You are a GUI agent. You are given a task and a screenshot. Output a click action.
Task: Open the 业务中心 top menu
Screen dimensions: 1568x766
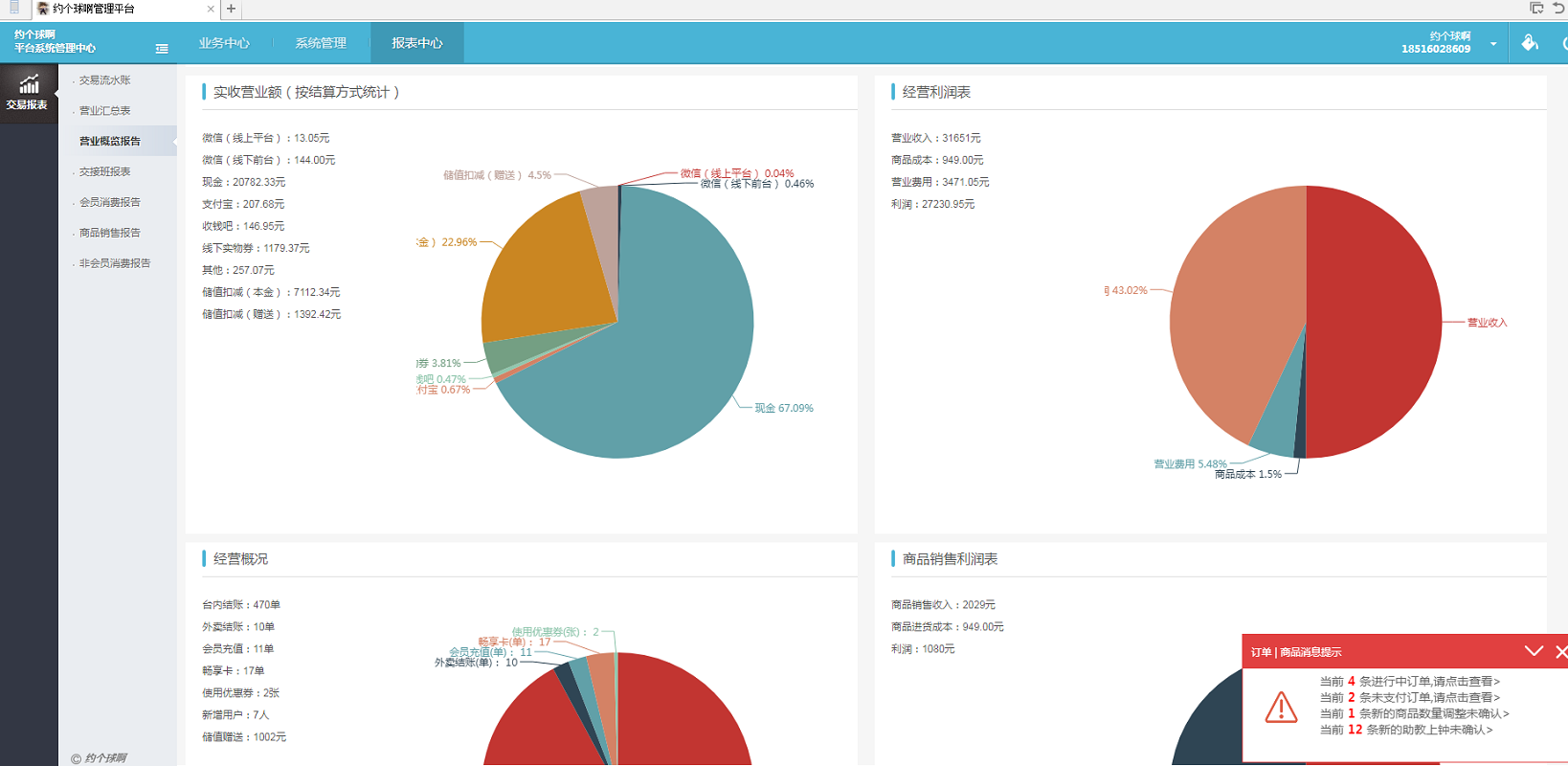click(x=224, y=43)
